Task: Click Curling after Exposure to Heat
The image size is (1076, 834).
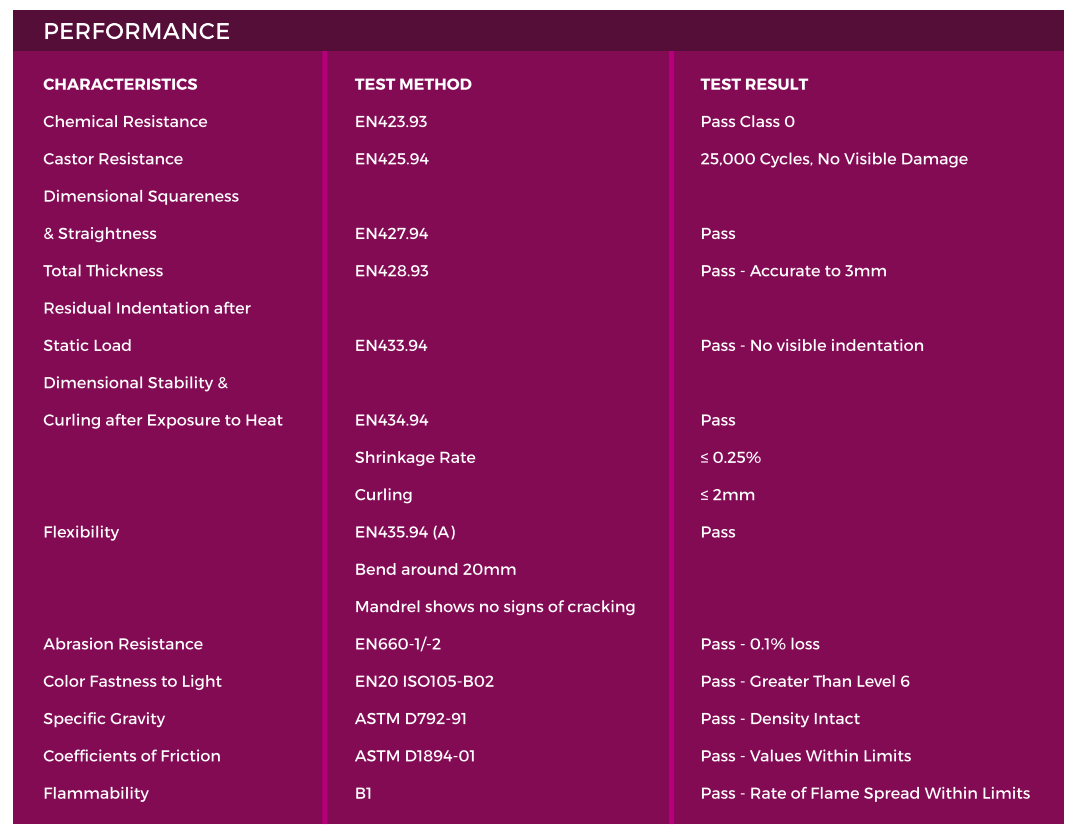Action: 163,420
